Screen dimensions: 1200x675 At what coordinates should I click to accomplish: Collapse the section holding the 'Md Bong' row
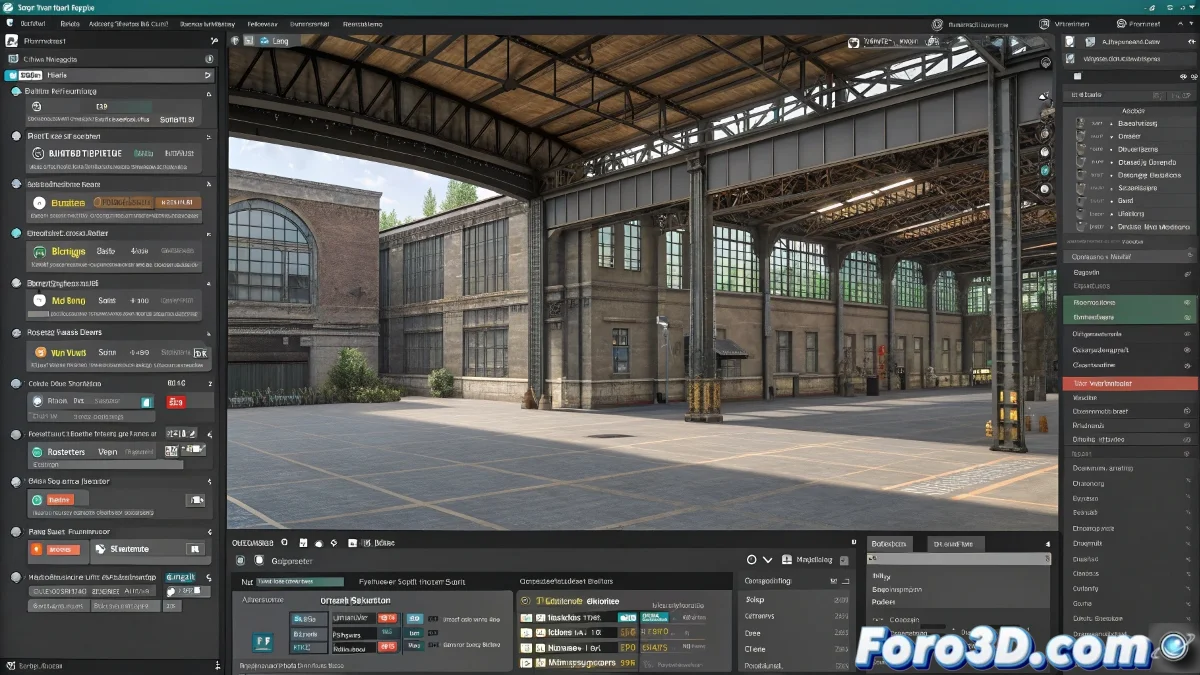[209, 283]
